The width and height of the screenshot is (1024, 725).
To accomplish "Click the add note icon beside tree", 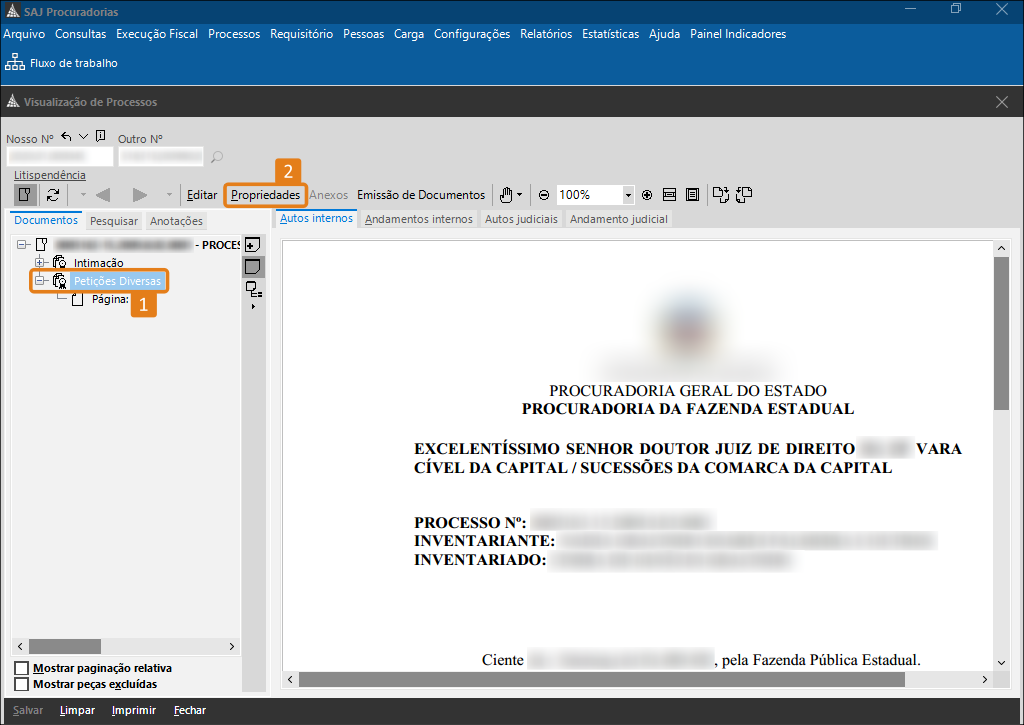I will click(x=252, y=245).
